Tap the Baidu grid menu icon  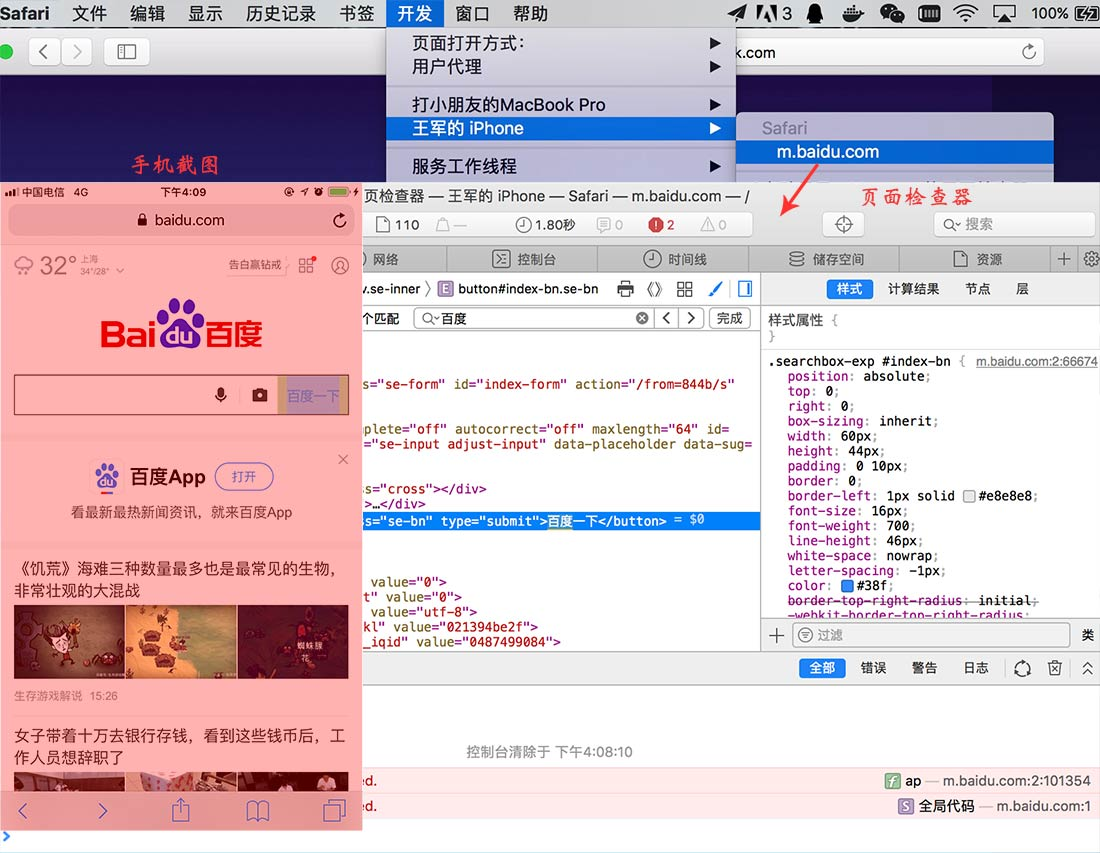[x=307, y=265]
